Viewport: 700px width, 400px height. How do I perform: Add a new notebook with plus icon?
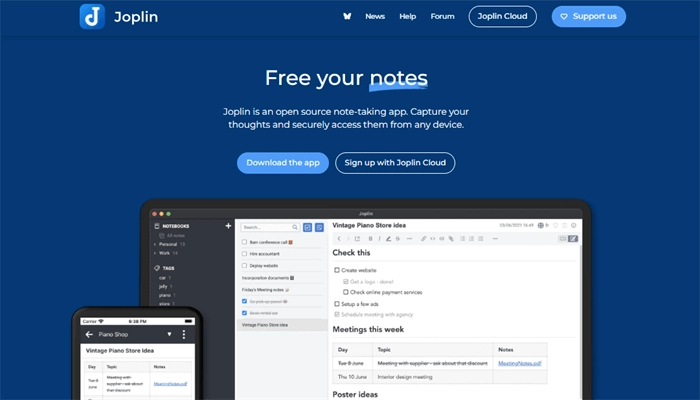pos(228,226)
